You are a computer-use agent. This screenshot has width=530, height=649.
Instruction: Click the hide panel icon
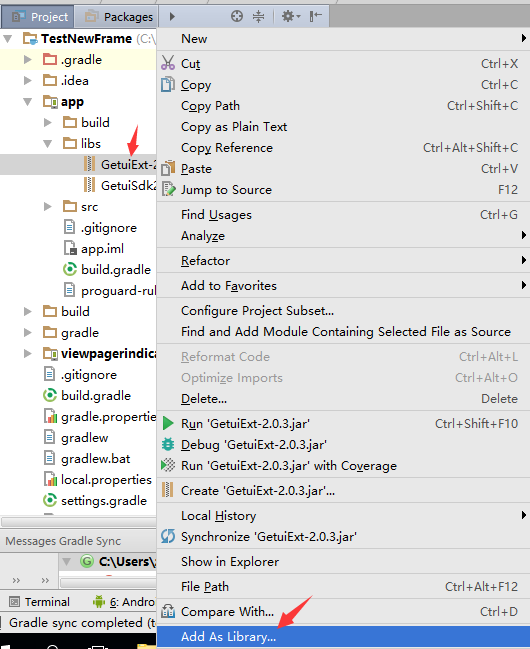coord(316,17)
